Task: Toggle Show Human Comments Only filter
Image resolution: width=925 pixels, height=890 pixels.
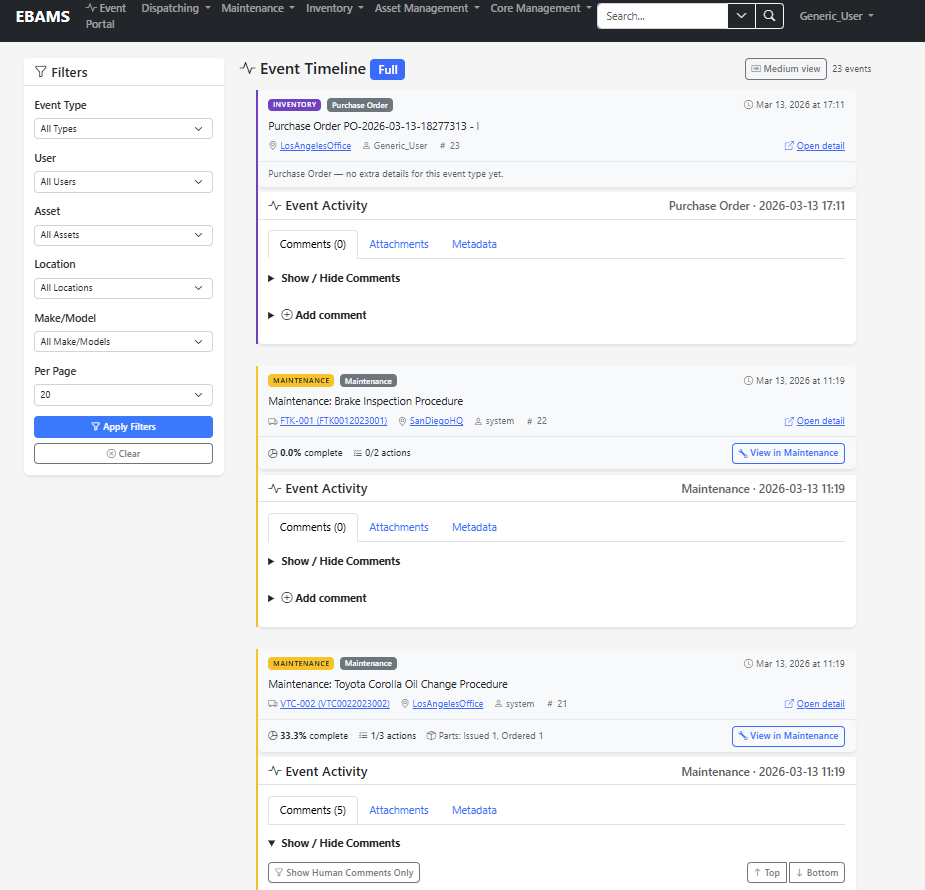Action: click(344, 872)
